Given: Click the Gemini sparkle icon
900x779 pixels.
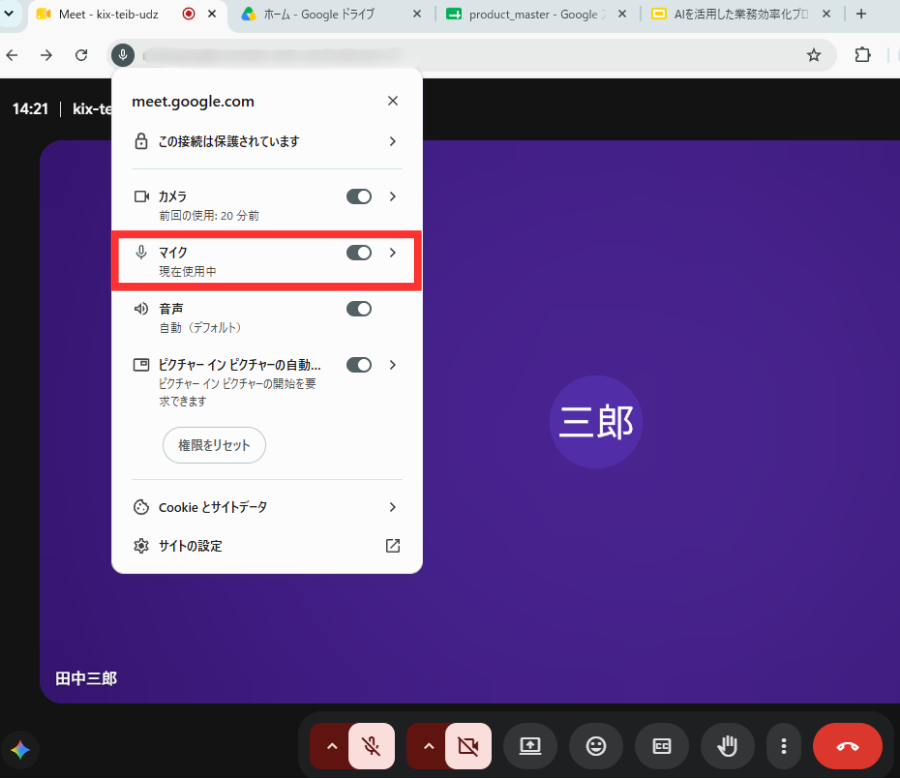Looking at the screenshot, I should click(x=20, y=750).
